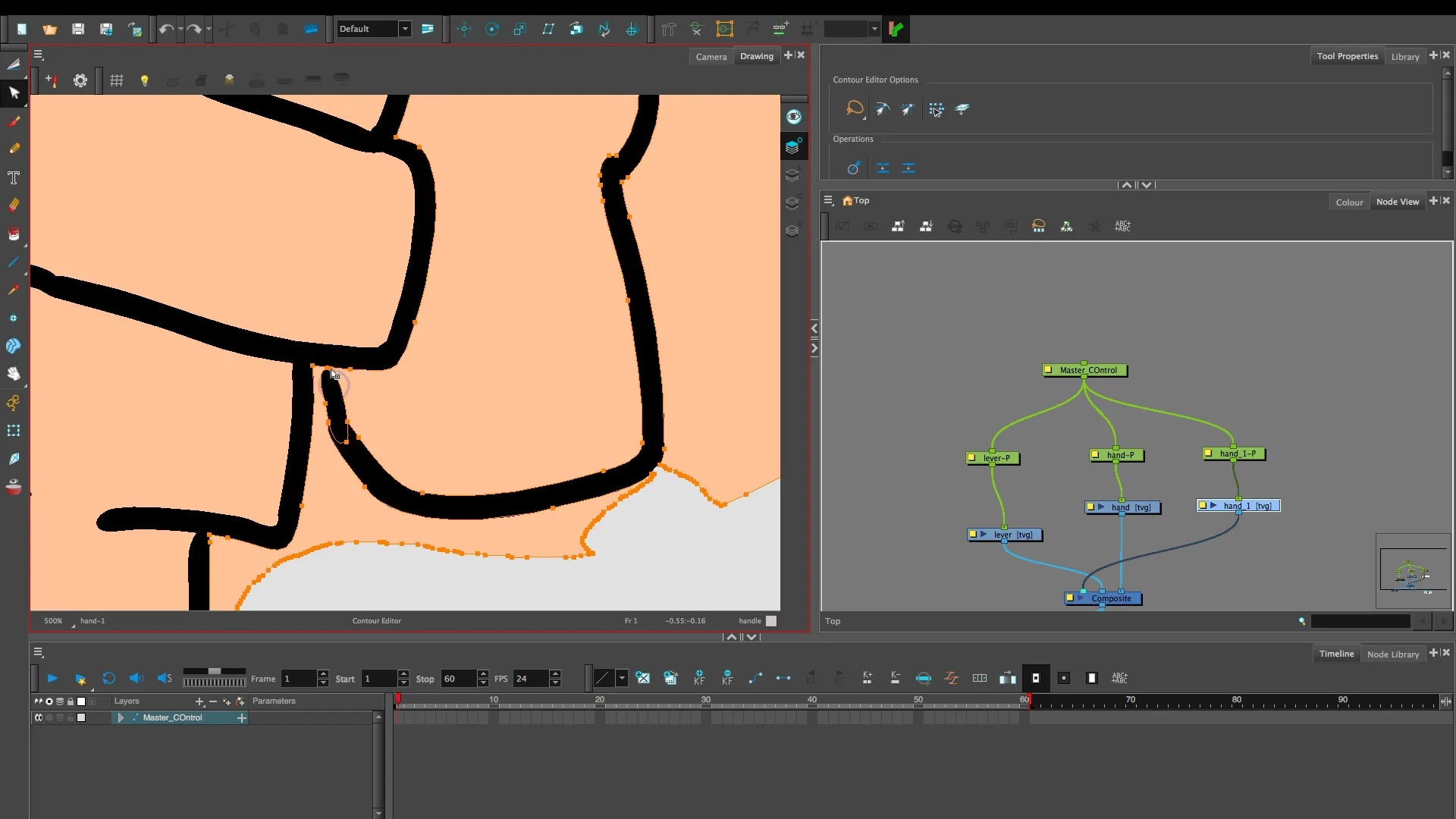Viewport: 1456px width, 819px height.
Task: Toggle sound playback speaker icon
Action: click(136, 679)
